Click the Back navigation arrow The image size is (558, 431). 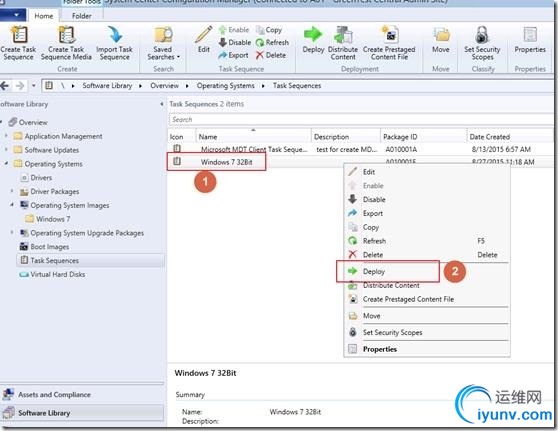[5, 86]
